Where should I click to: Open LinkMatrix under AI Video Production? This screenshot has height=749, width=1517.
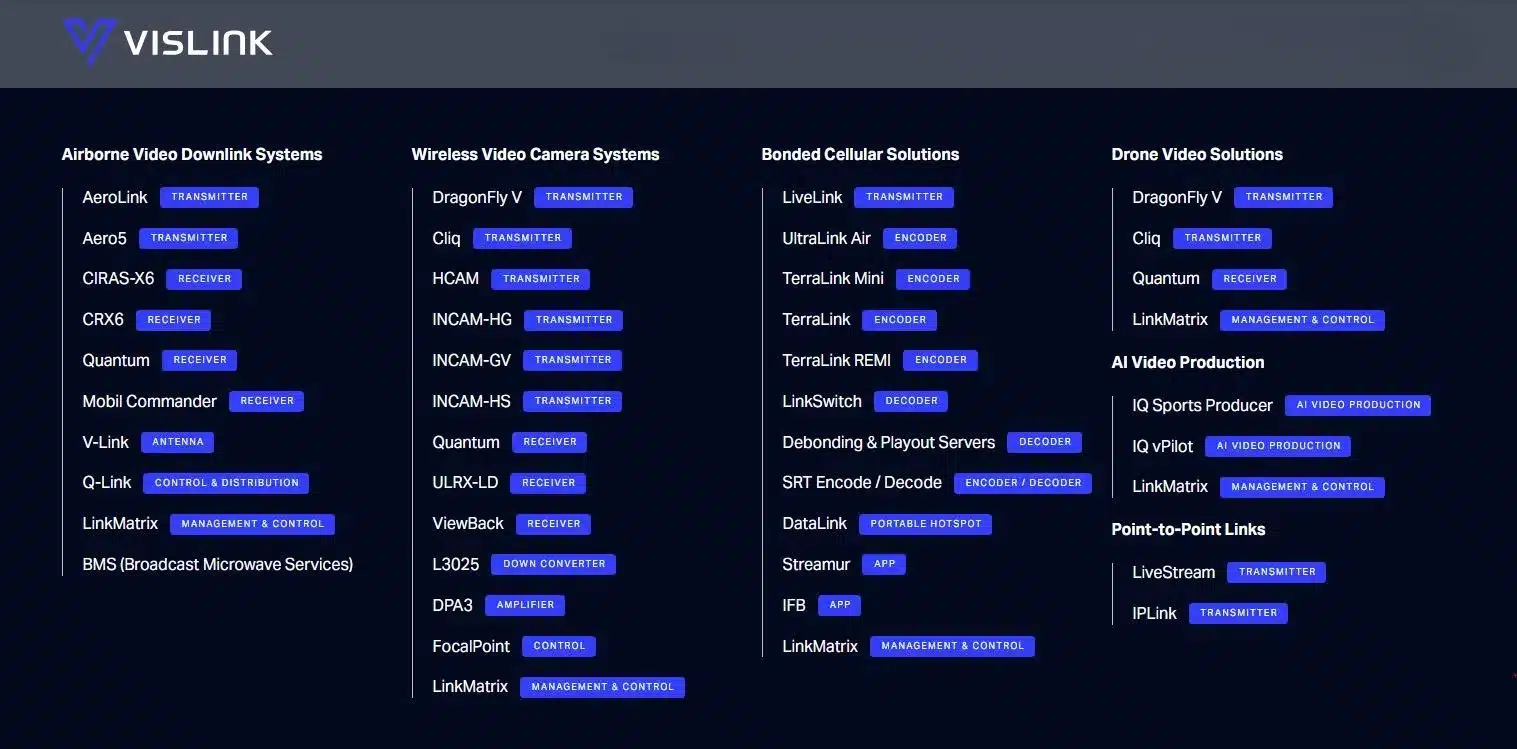1170,487
